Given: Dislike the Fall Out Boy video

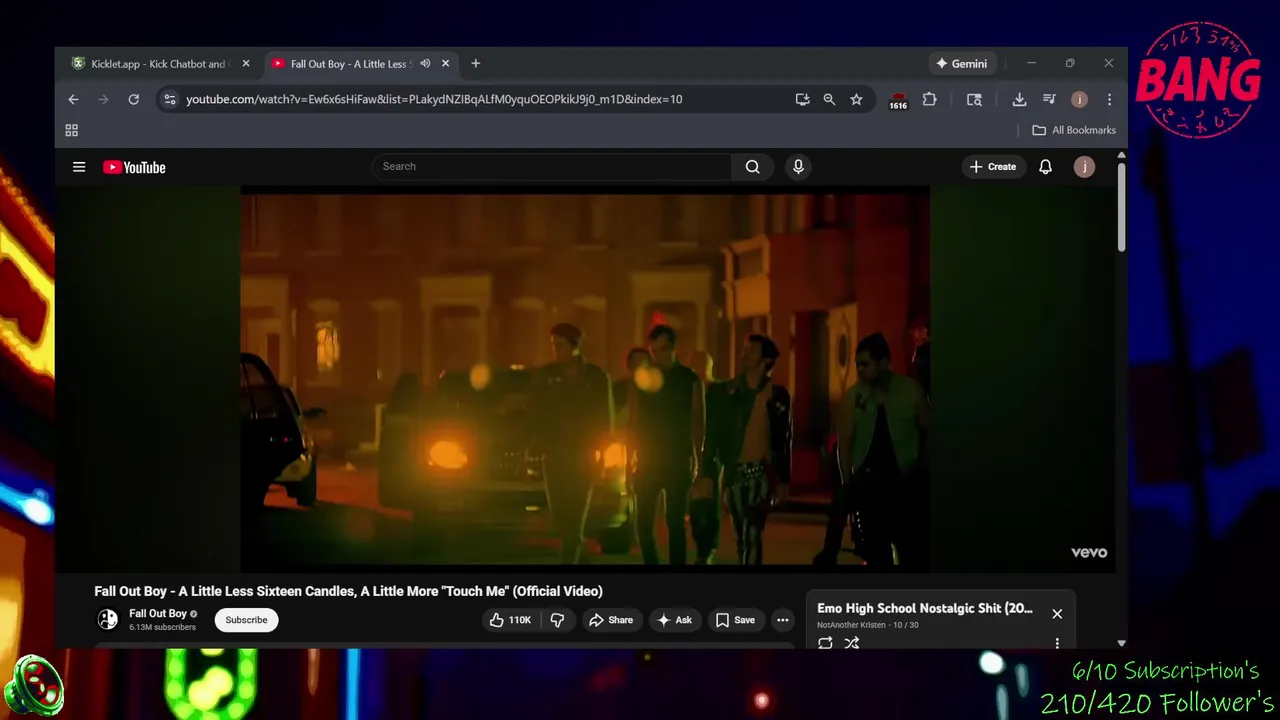Looking at the screenshot, I should (557, 620).
